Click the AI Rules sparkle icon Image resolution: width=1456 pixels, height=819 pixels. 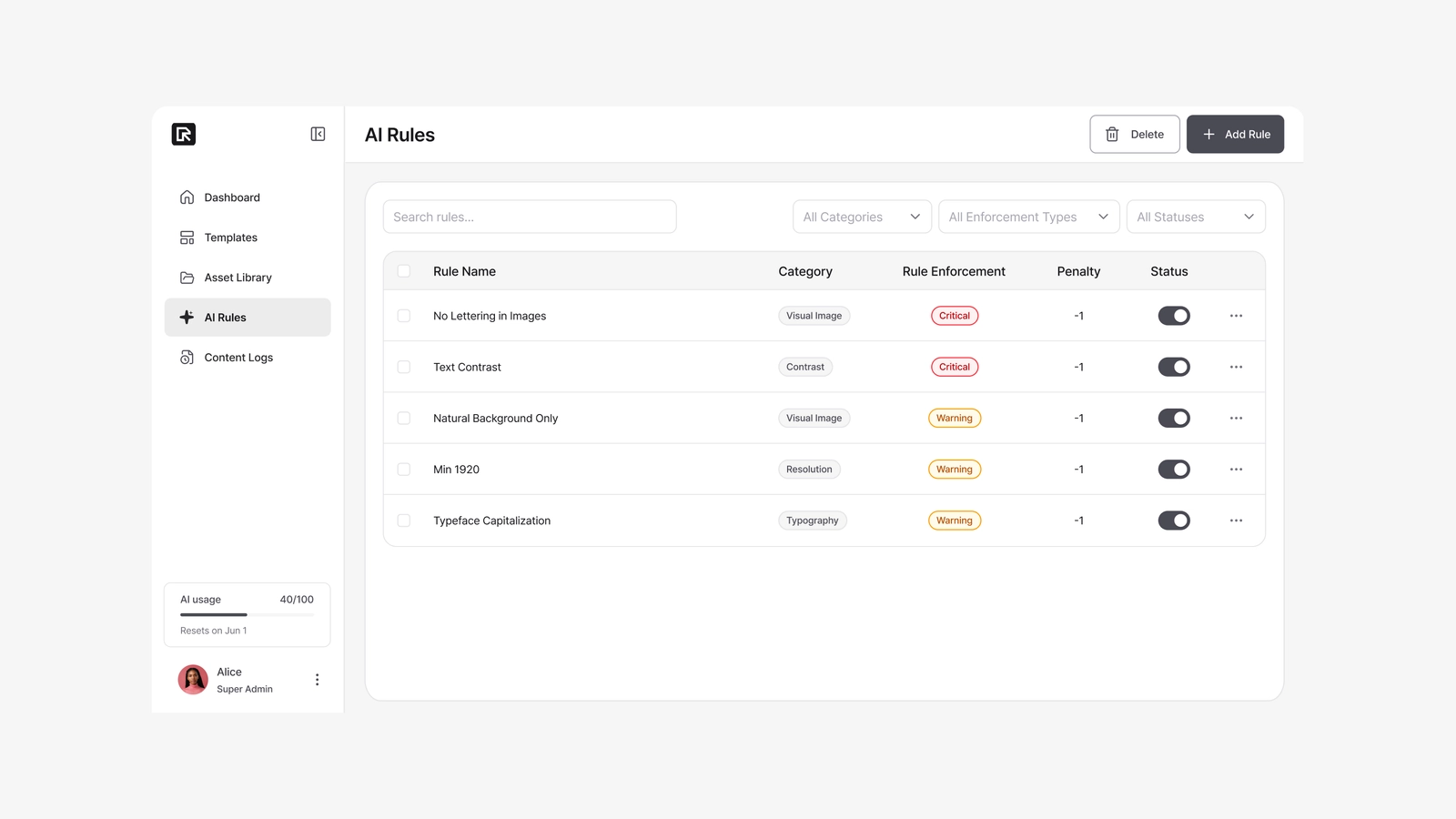[x=187, y=318]
